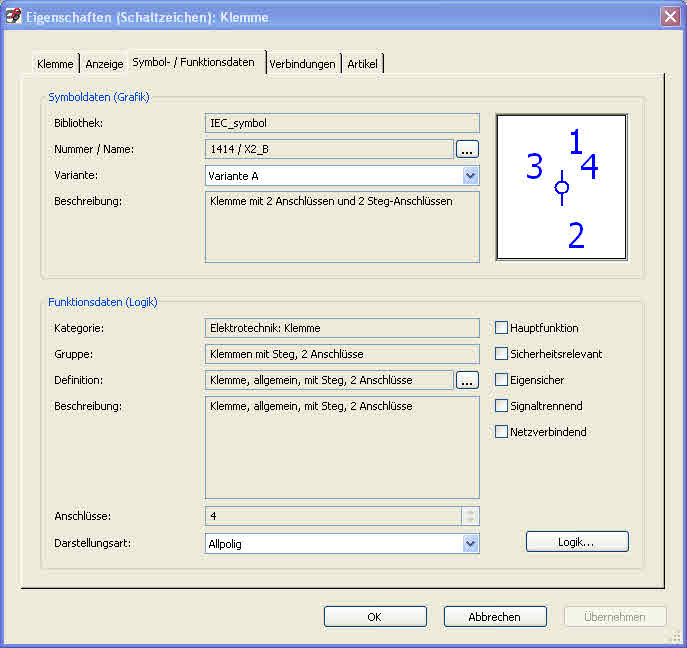Click the Gruppe field
Screen dimensions: 687x648
tap(342, 354)
